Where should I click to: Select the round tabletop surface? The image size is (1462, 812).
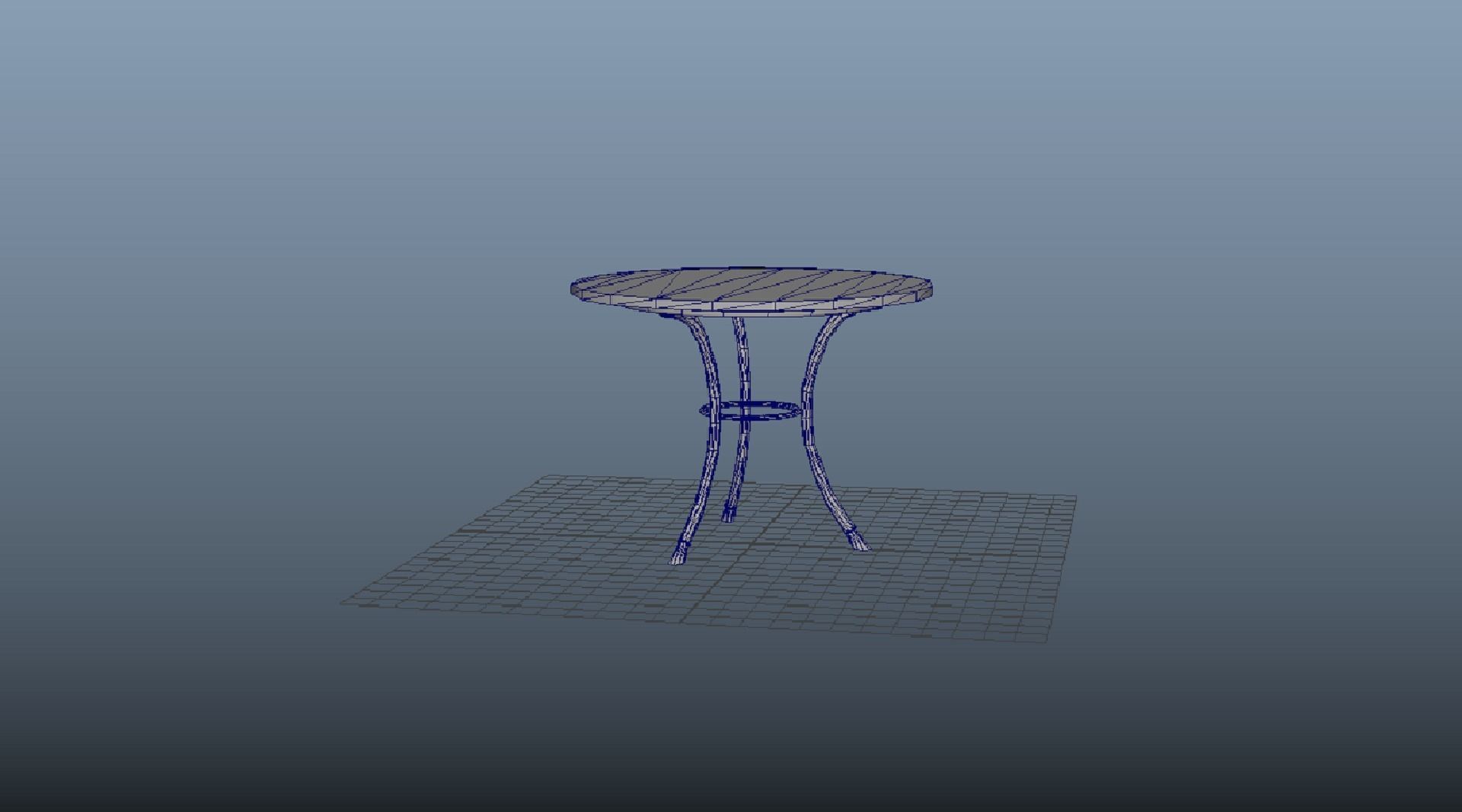[x=750, y=289]
